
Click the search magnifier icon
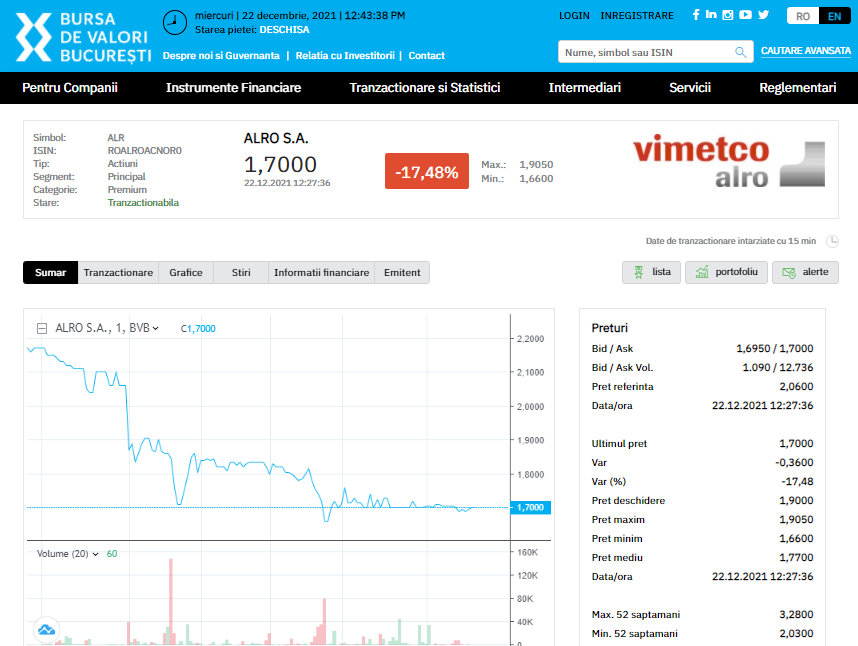pos(740,53)
